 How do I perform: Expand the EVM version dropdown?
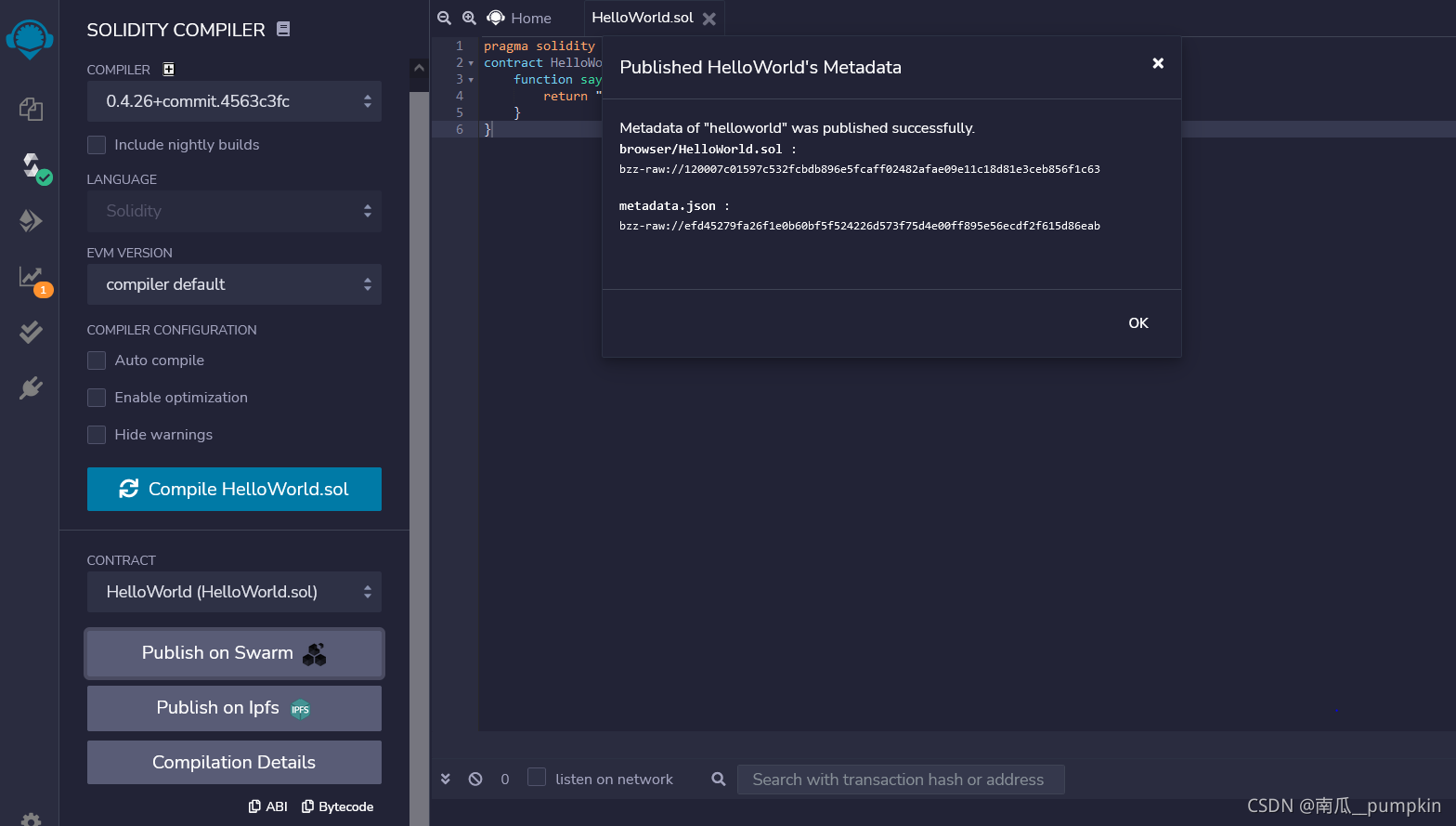point(234,284)
